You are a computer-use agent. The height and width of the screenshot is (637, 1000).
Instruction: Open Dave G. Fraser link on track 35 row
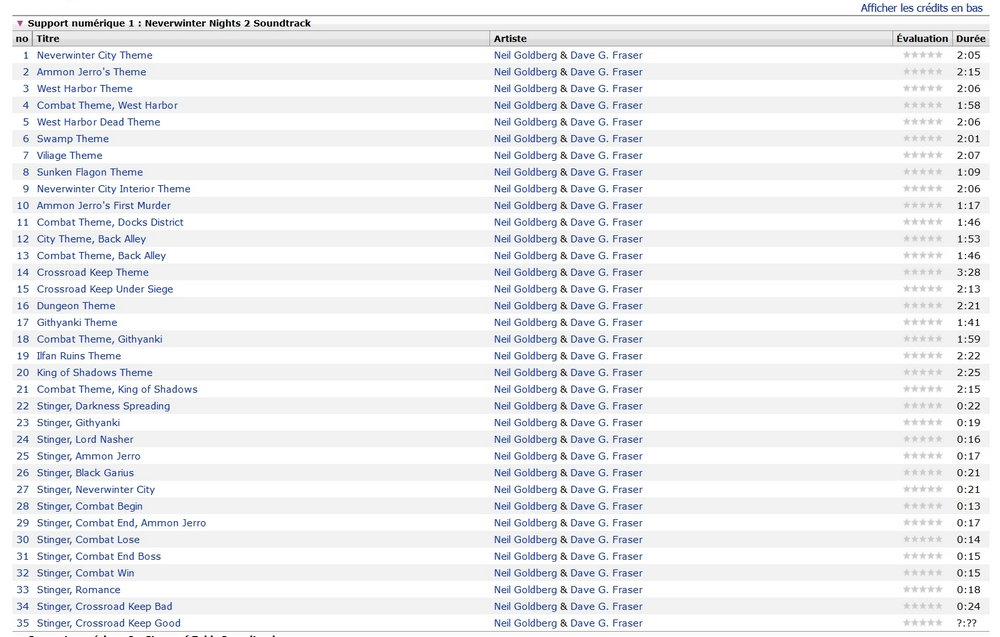[607, 623]
